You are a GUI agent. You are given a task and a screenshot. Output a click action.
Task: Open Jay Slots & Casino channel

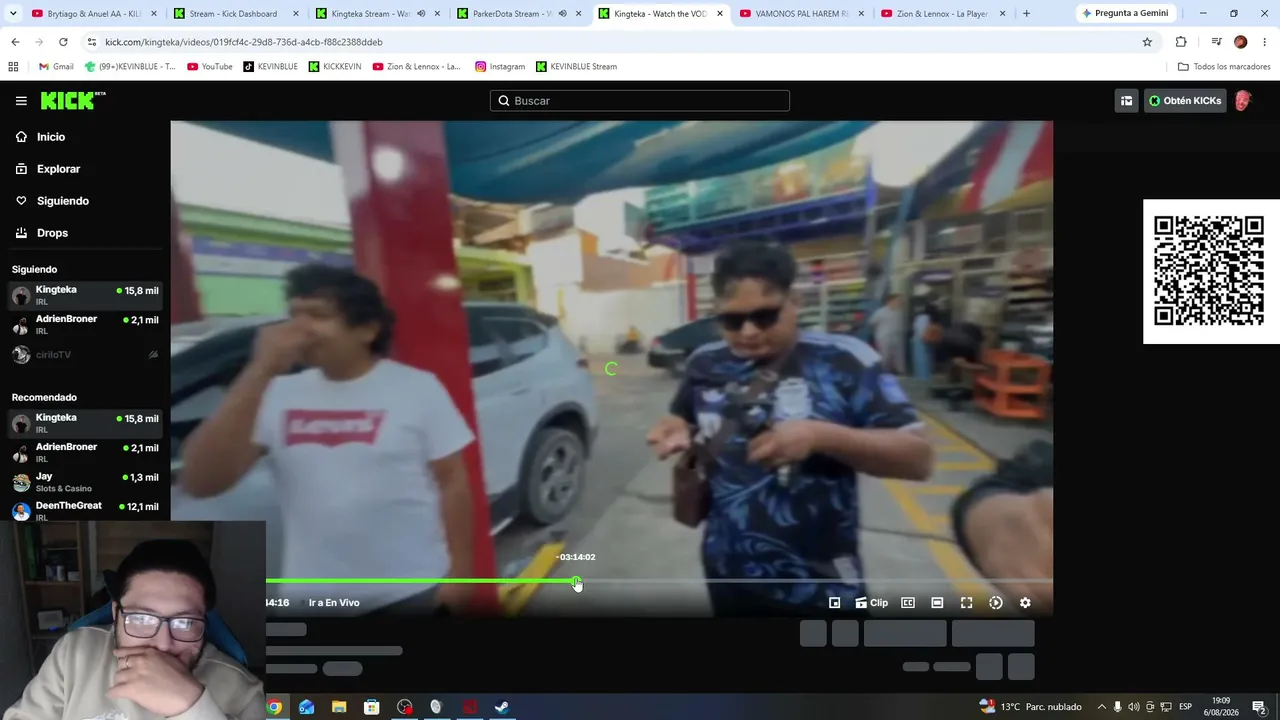point(85,482)
